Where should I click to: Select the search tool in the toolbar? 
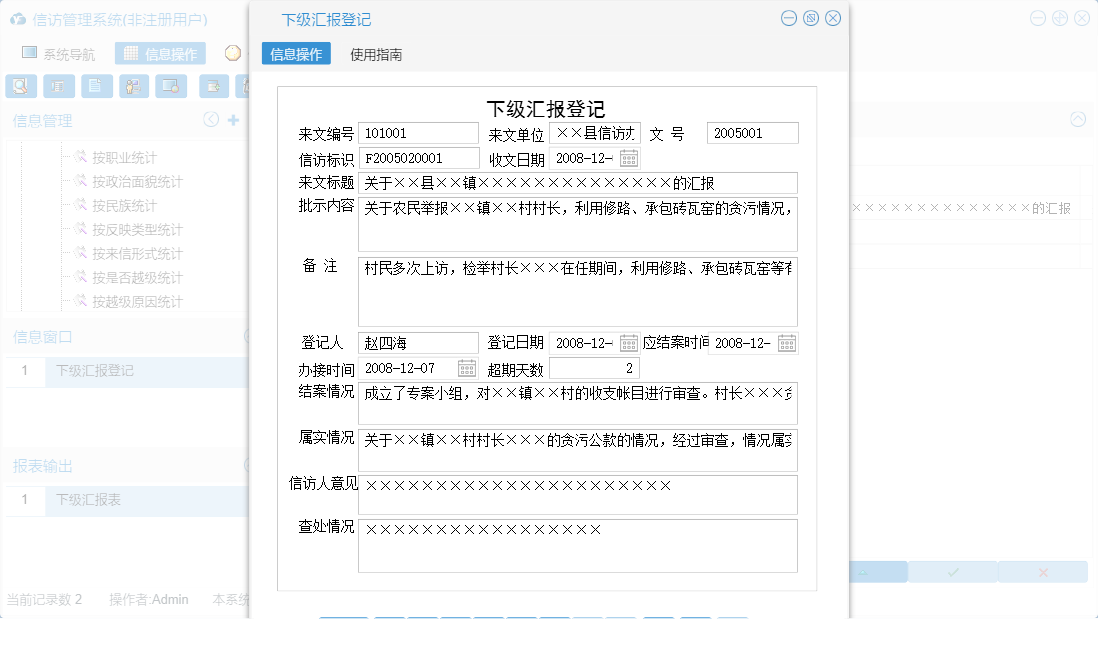pyautogui.click(x=20, y=86)
